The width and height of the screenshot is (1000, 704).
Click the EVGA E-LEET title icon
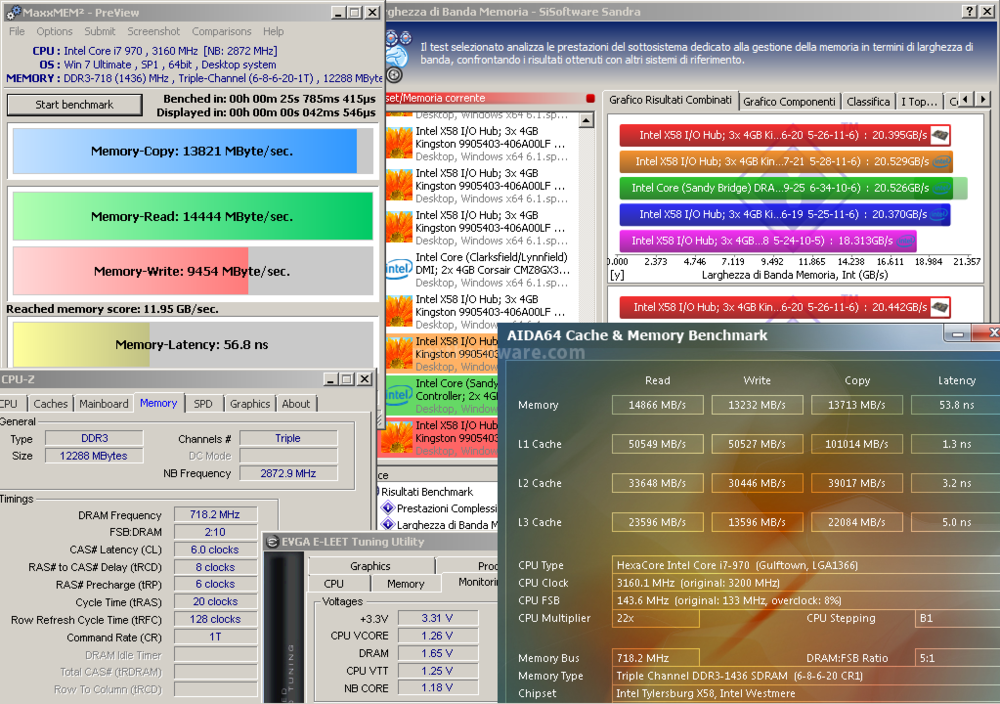coord(272,541)
